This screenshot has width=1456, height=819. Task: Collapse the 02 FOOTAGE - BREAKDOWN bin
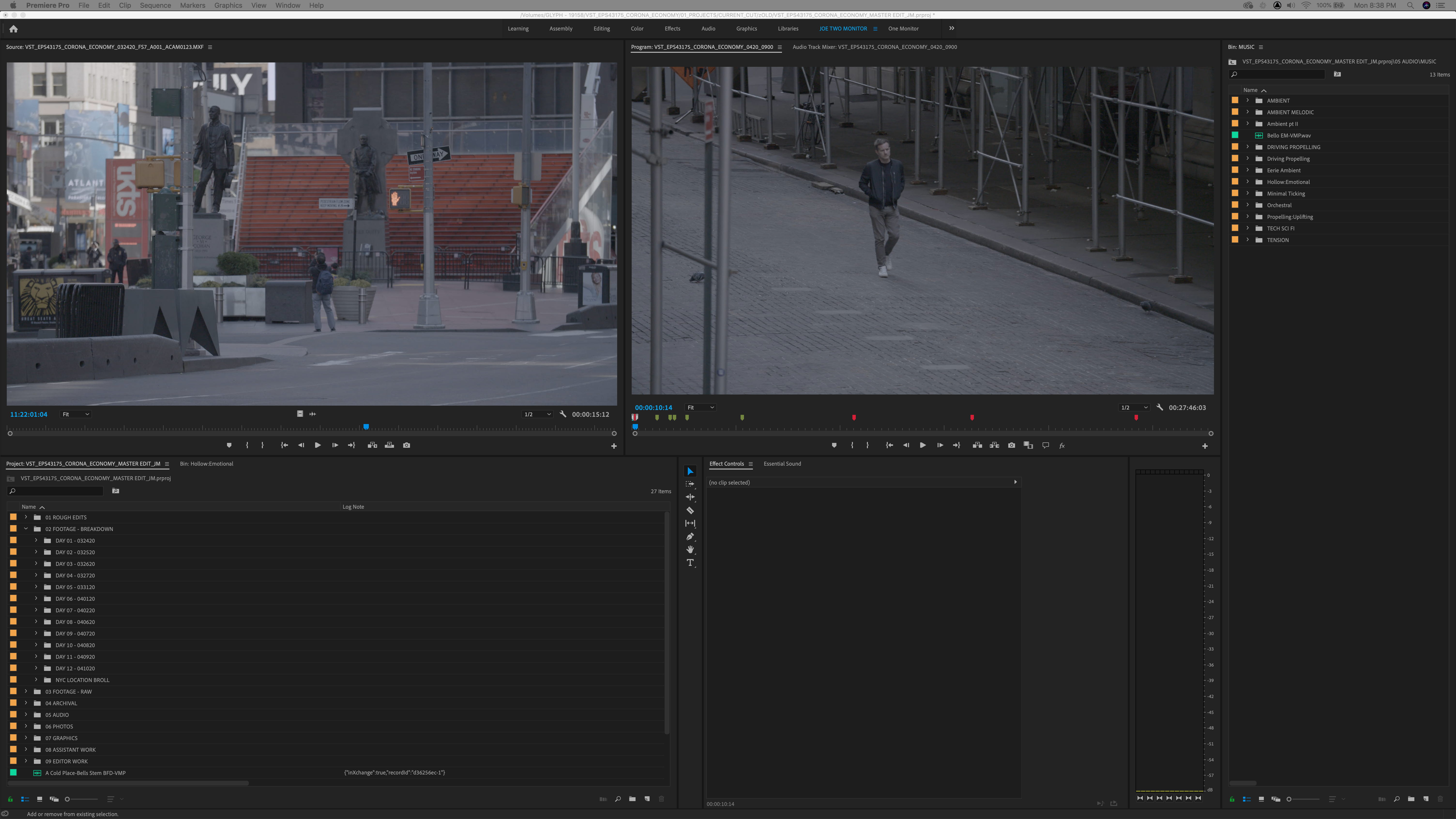click(25, 529)
